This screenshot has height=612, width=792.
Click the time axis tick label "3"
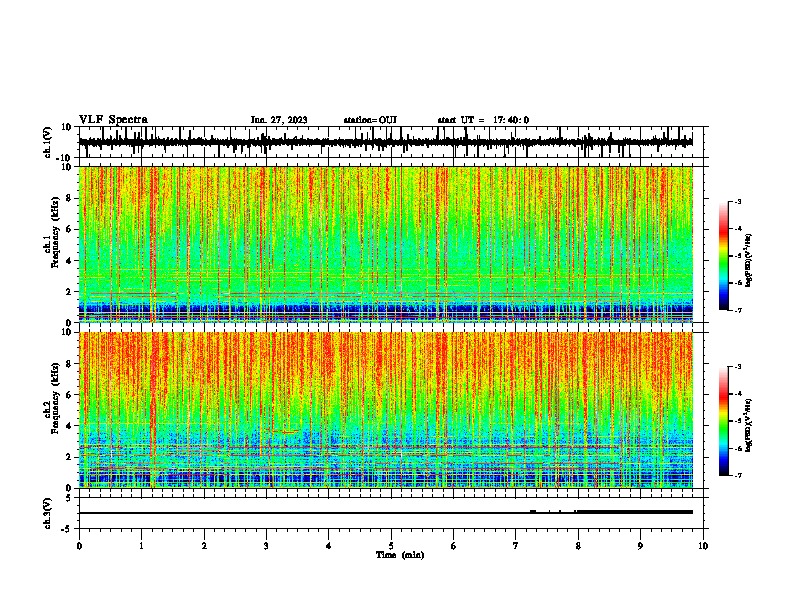pyautogui.click(x=266, y=546)
